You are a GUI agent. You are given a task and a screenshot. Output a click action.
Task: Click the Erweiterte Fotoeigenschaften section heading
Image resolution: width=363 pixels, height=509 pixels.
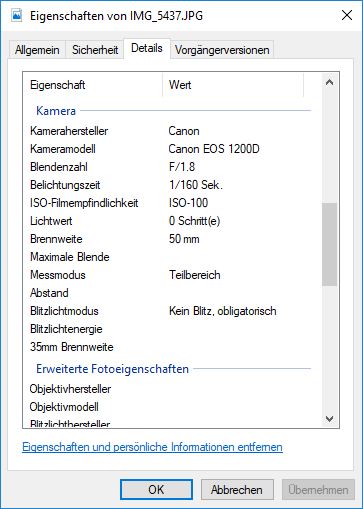pyautogui.click(x=112, y=369)
